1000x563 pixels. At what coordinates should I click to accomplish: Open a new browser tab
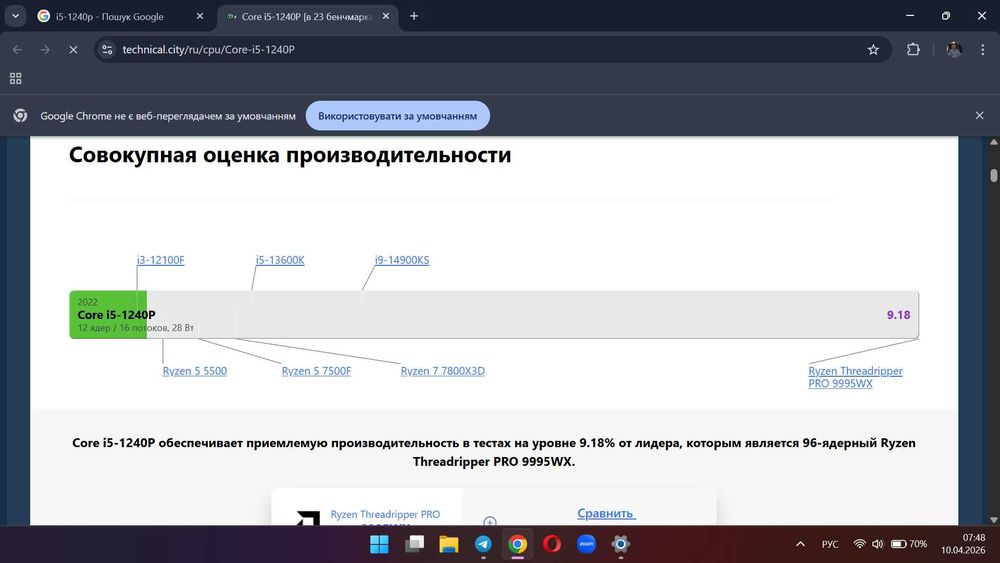(414, 16)
